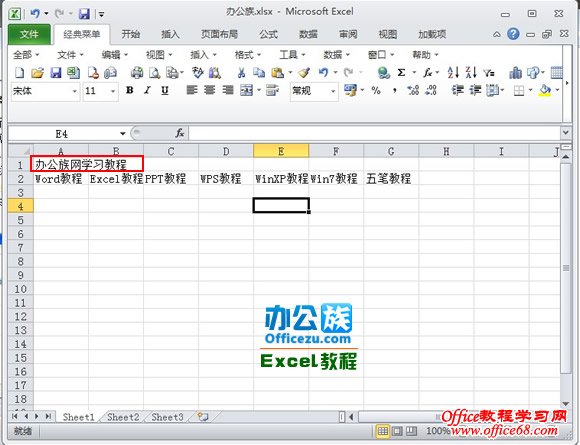
Task: Click the Open folder toolbar icon
Action: pos(37,73)
